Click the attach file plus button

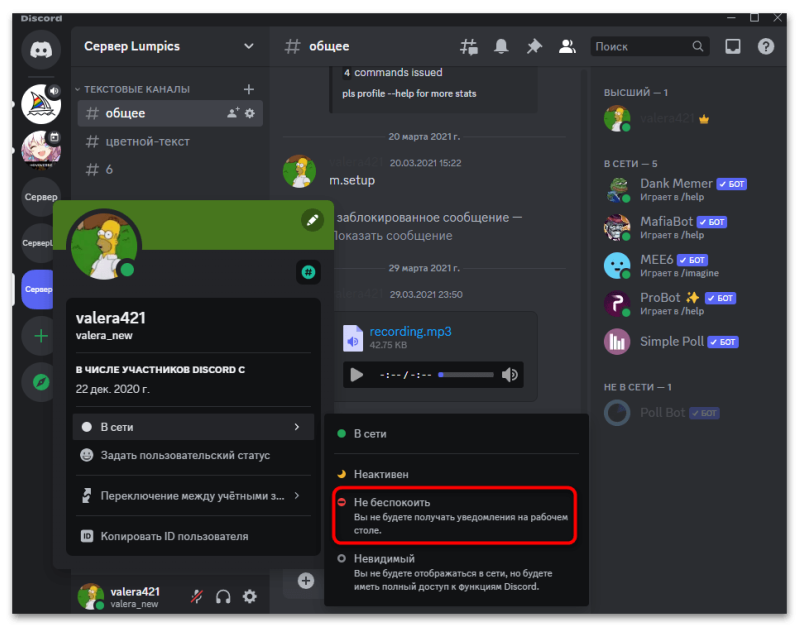pyautogui.click(x=306, y=581)
